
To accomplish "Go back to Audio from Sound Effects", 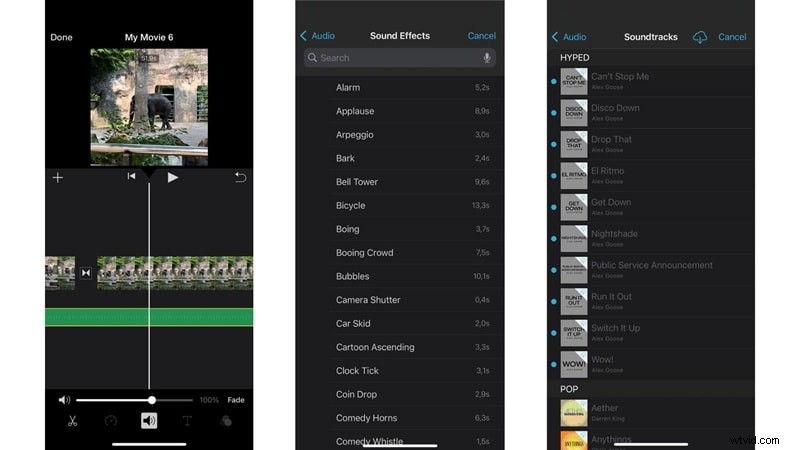I will pos(317,36).
